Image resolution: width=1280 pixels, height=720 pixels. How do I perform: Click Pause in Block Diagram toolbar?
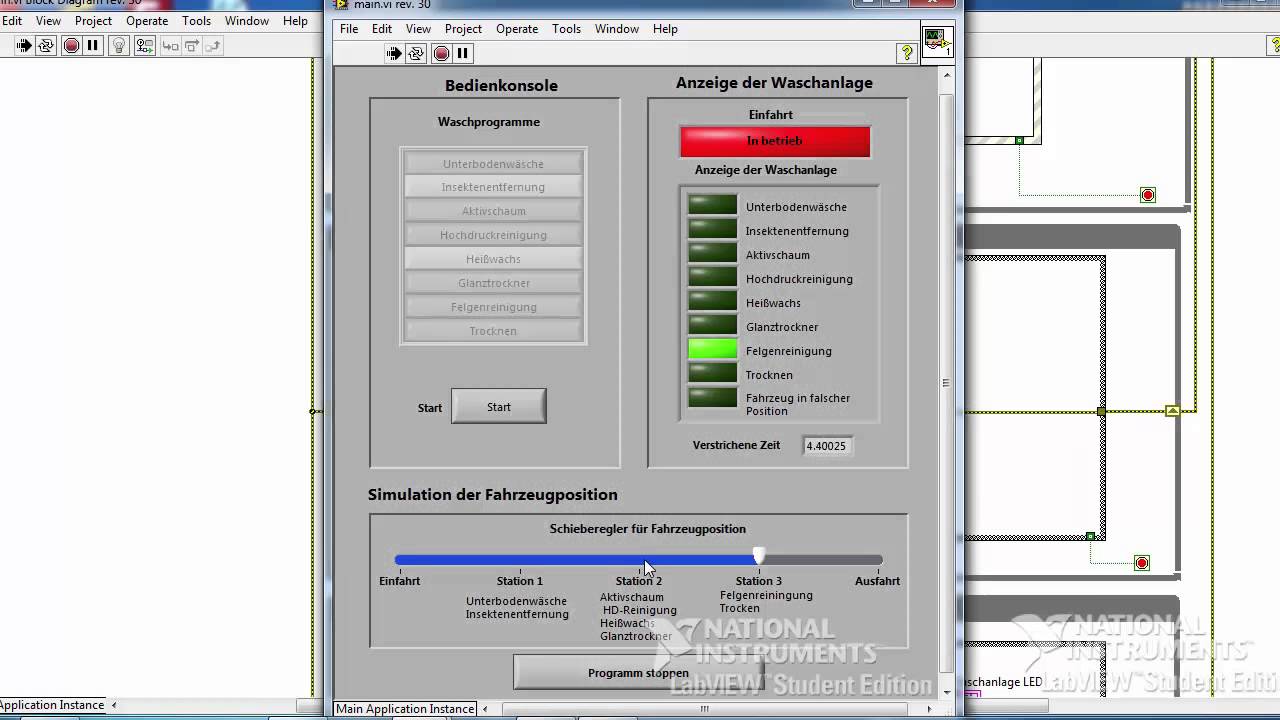pyautogui.click(x=93, y=45)
